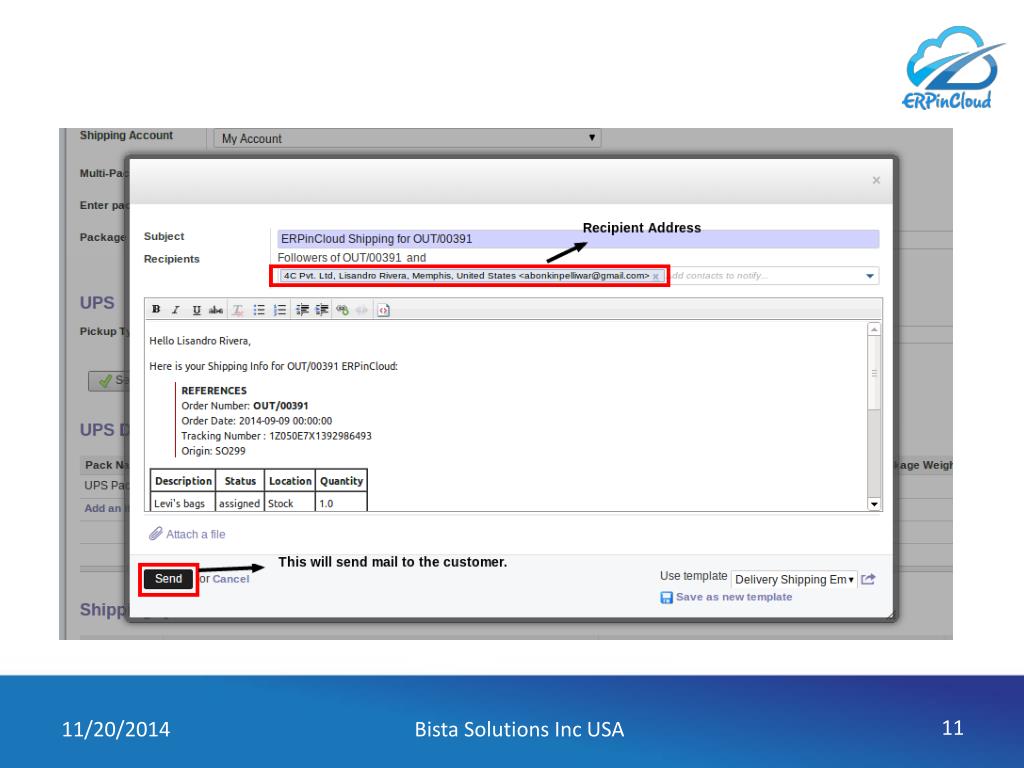Screen dimensions: 1024x768
Task: Click Save as new template
Action: (734, 597)
